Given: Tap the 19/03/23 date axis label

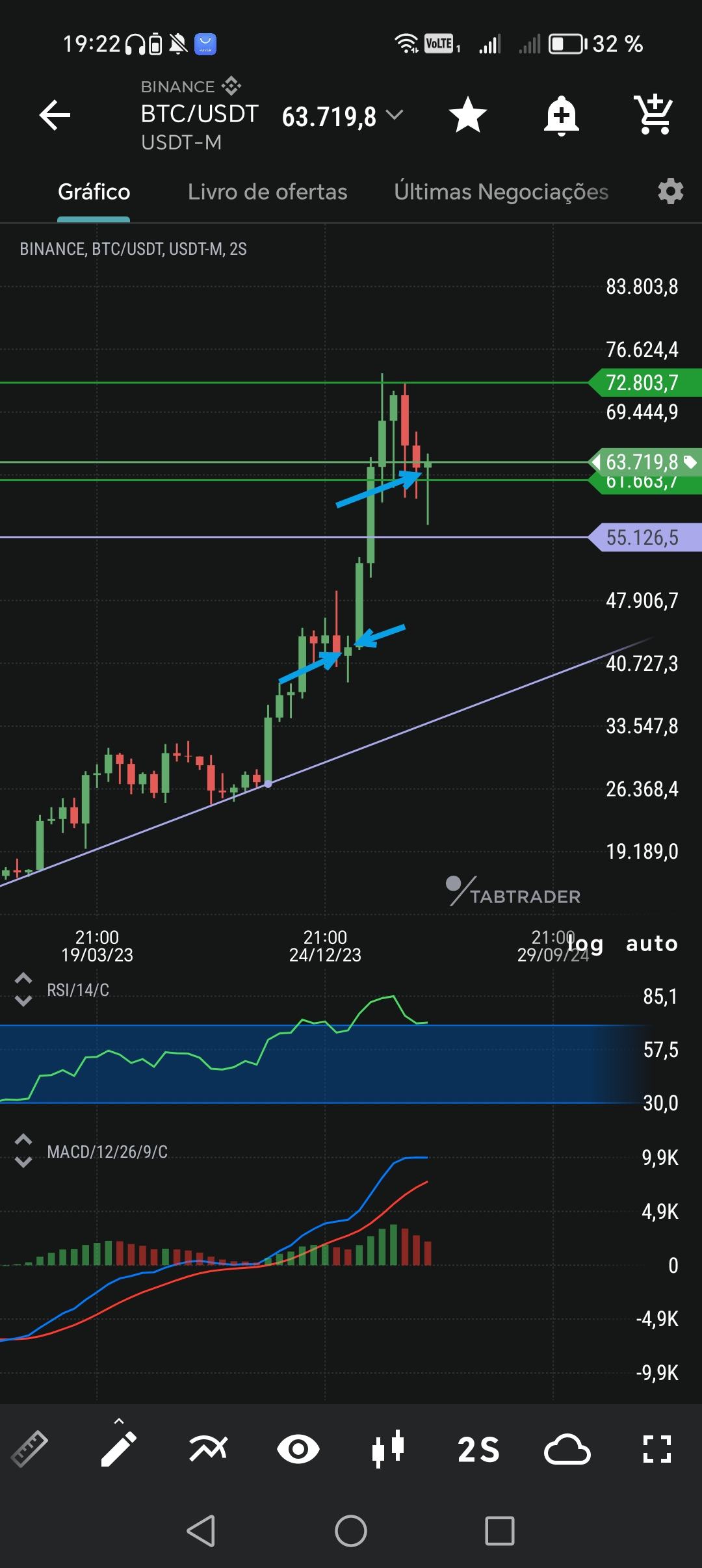Looking at the screenshot, I should coord(97,955).
